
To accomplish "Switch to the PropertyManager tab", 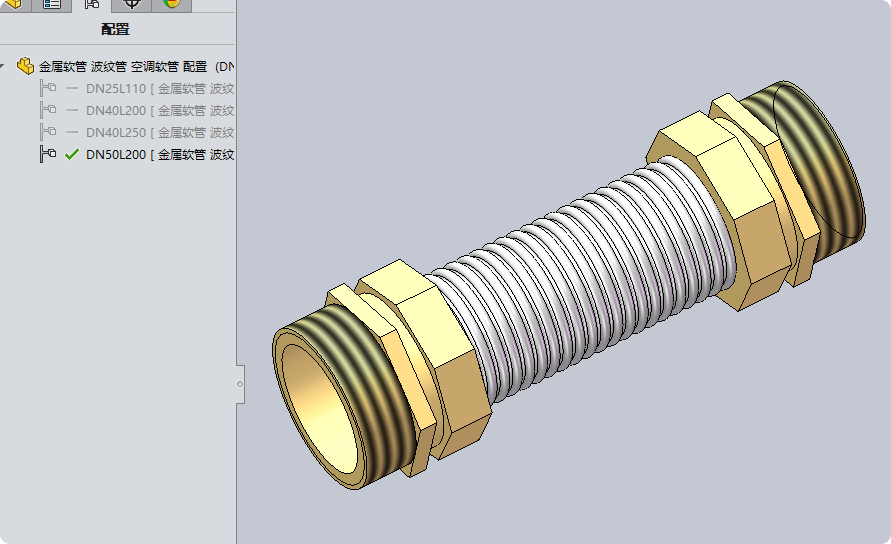I will pyautogui.click(x=52, y=5).
